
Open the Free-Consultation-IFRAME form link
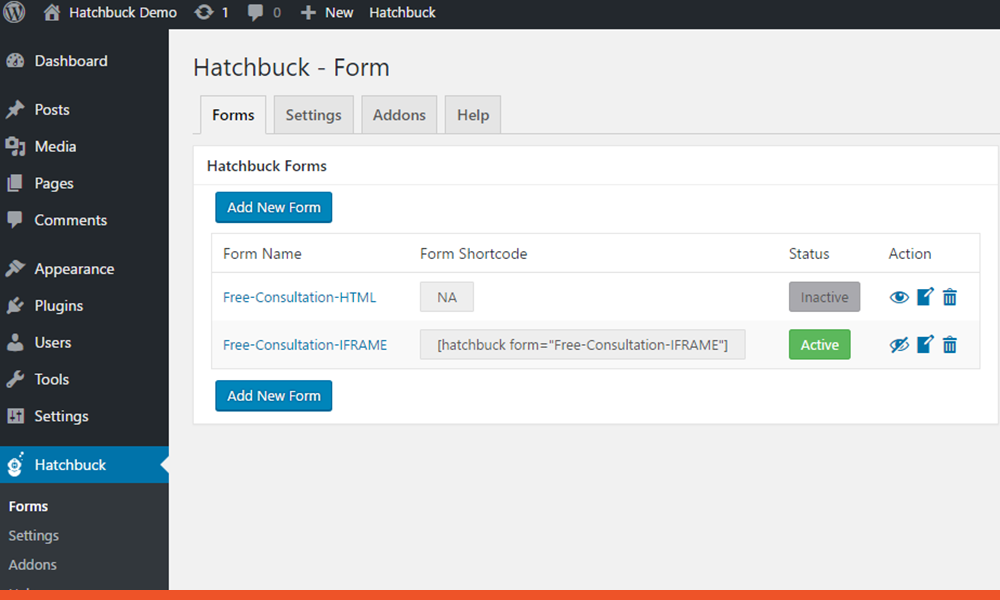[x=305, y=345]
